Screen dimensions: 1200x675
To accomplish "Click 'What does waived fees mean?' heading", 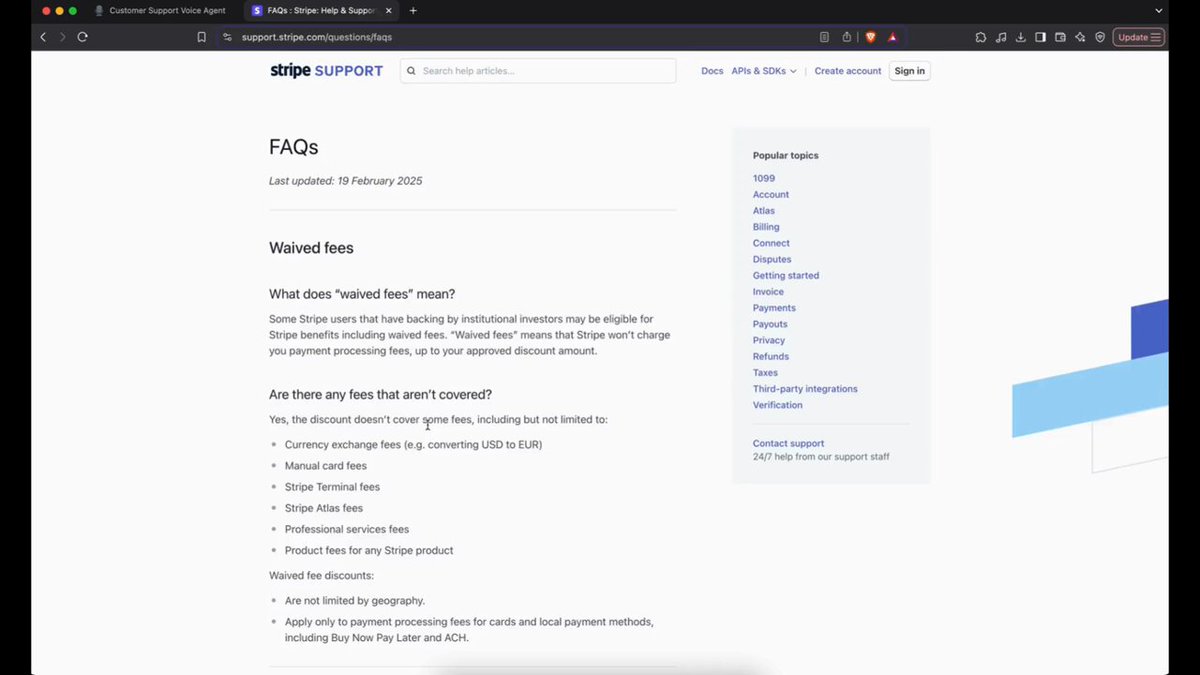I will point(362,294).
